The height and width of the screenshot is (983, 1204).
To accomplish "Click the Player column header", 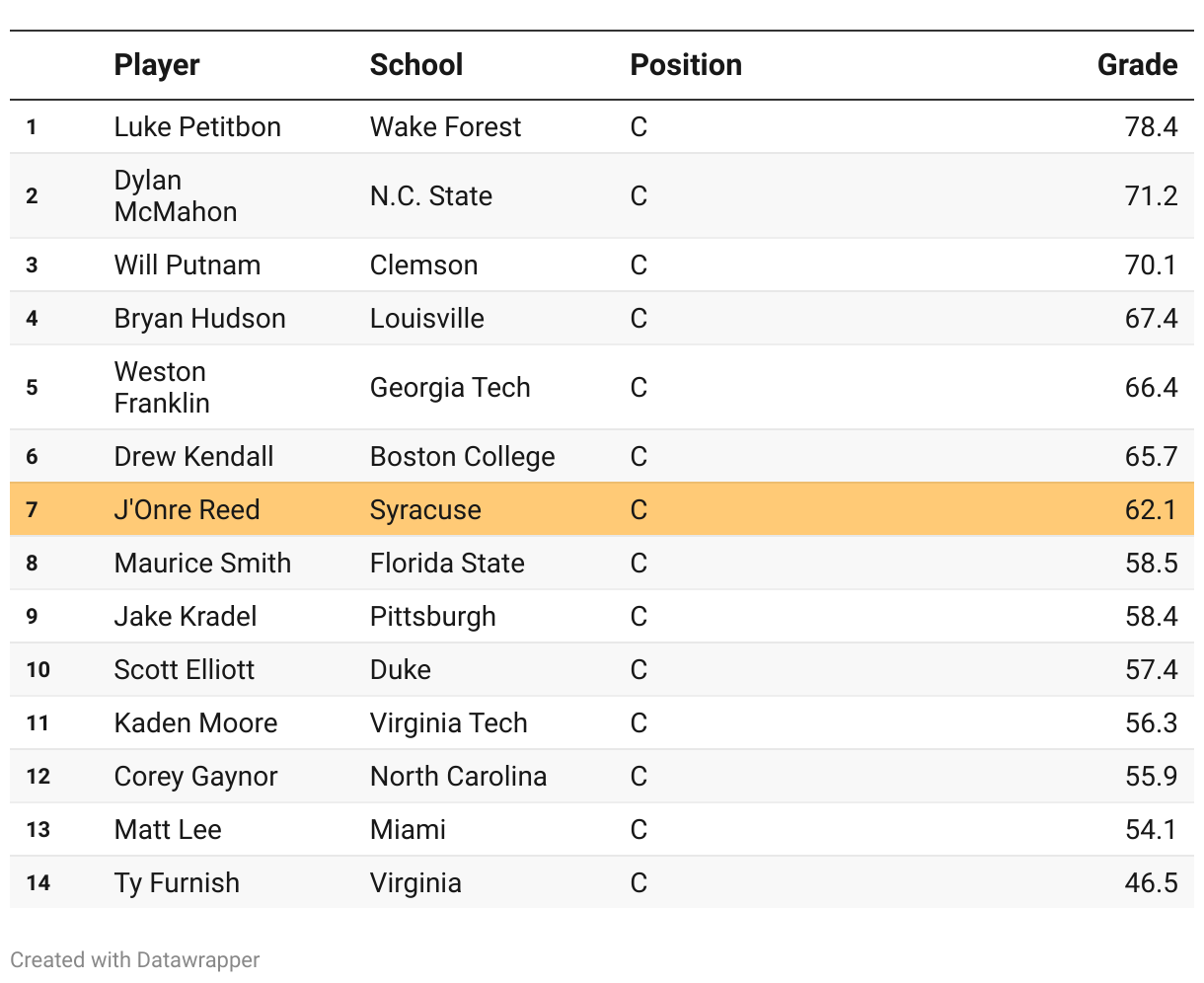I will tap(157, 65).
